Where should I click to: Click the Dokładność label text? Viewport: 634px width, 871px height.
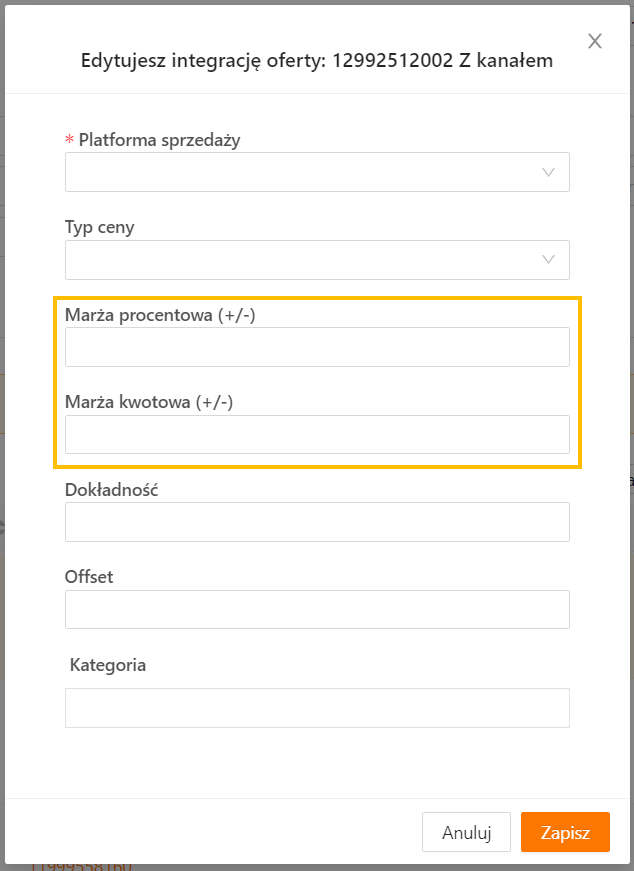112,490
